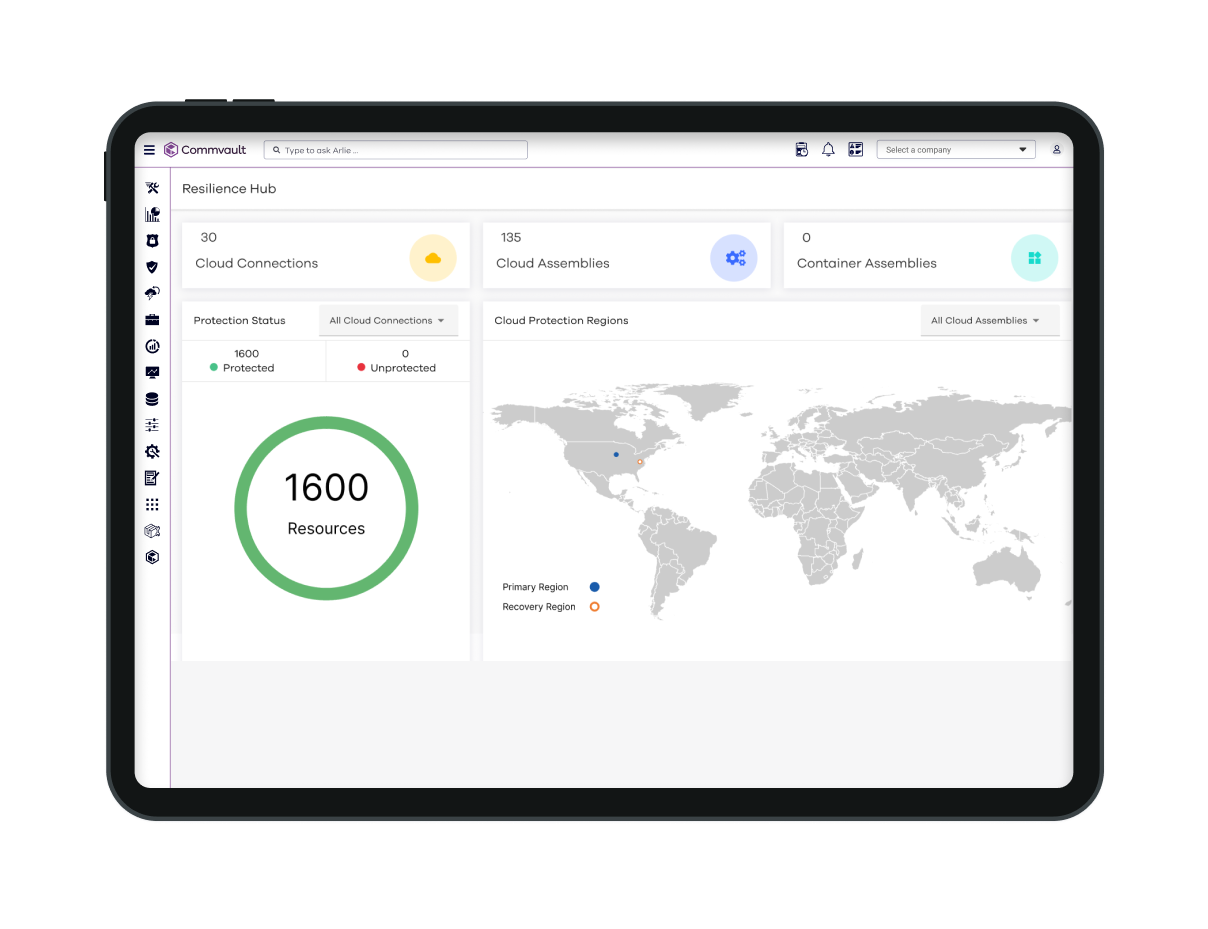Open the All Cloud Connections dropdown
This screenshot has height=929, width=1208.
(x=387, y=321)
